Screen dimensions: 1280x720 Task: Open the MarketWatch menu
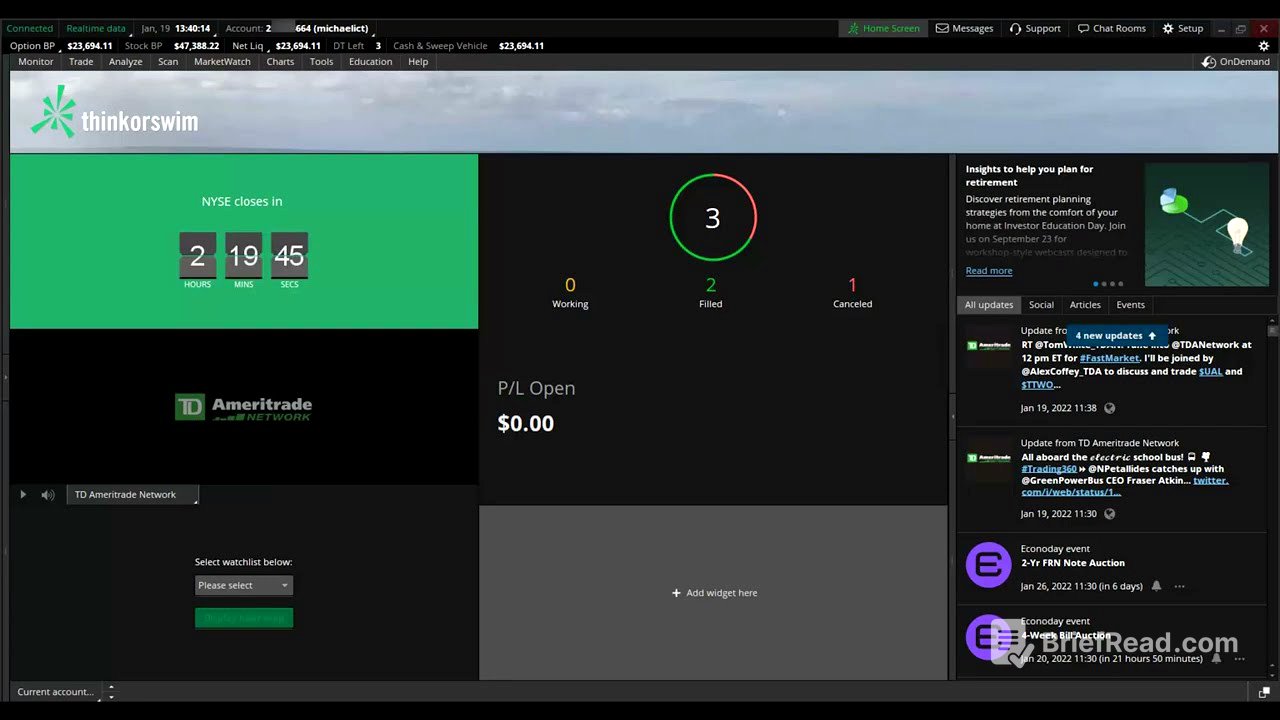[x=222, y=62]
